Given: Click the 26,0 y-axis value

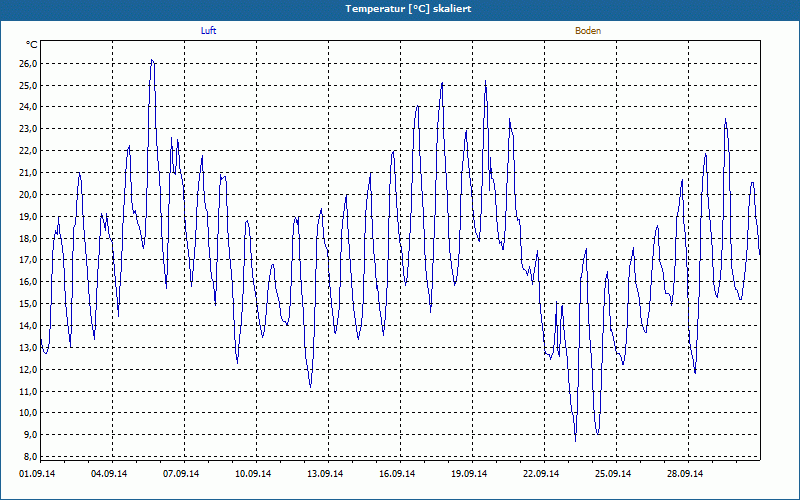Looking at the screenshot, I should pyautogui.click(x=29, y=64).
